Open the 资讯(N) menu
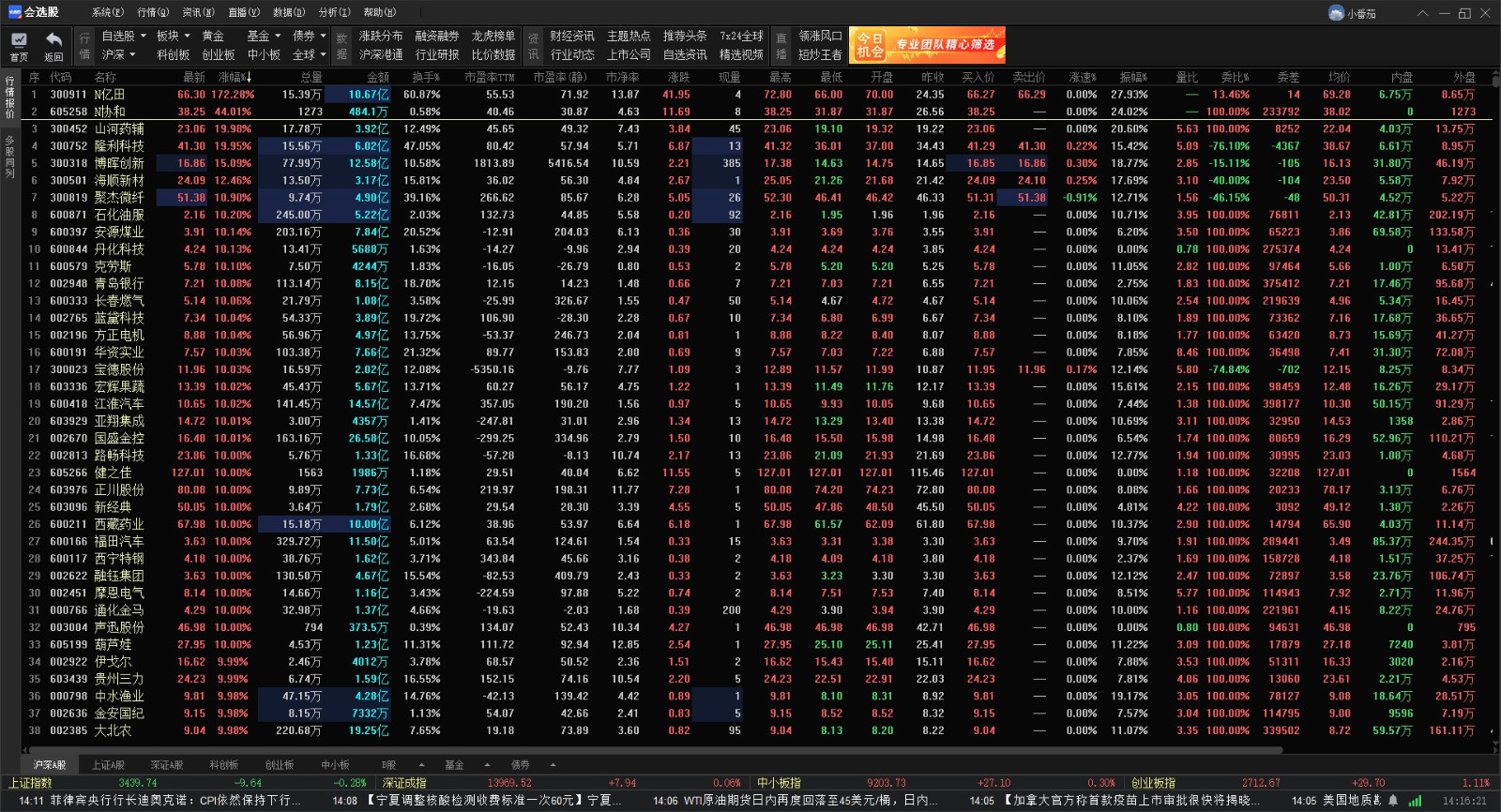The height and width of the screenshot is (812, 1501). pos(198,12)
